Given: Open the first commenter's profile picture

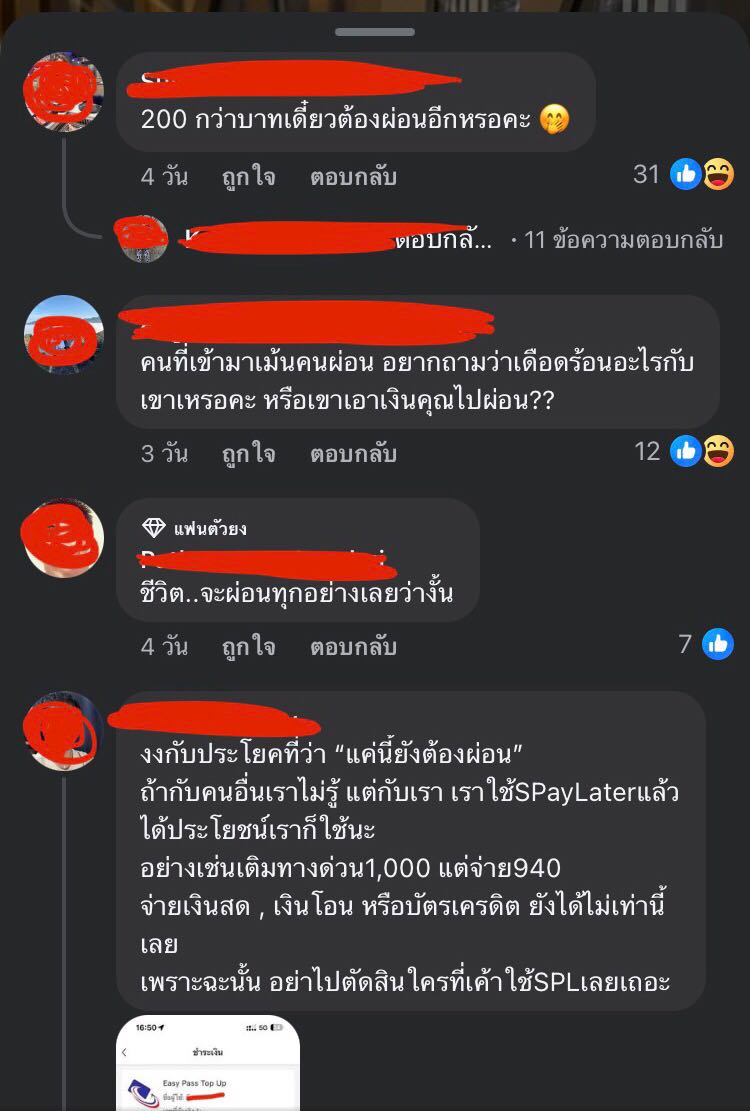Looking at the screenshot, I should (64, 91).
